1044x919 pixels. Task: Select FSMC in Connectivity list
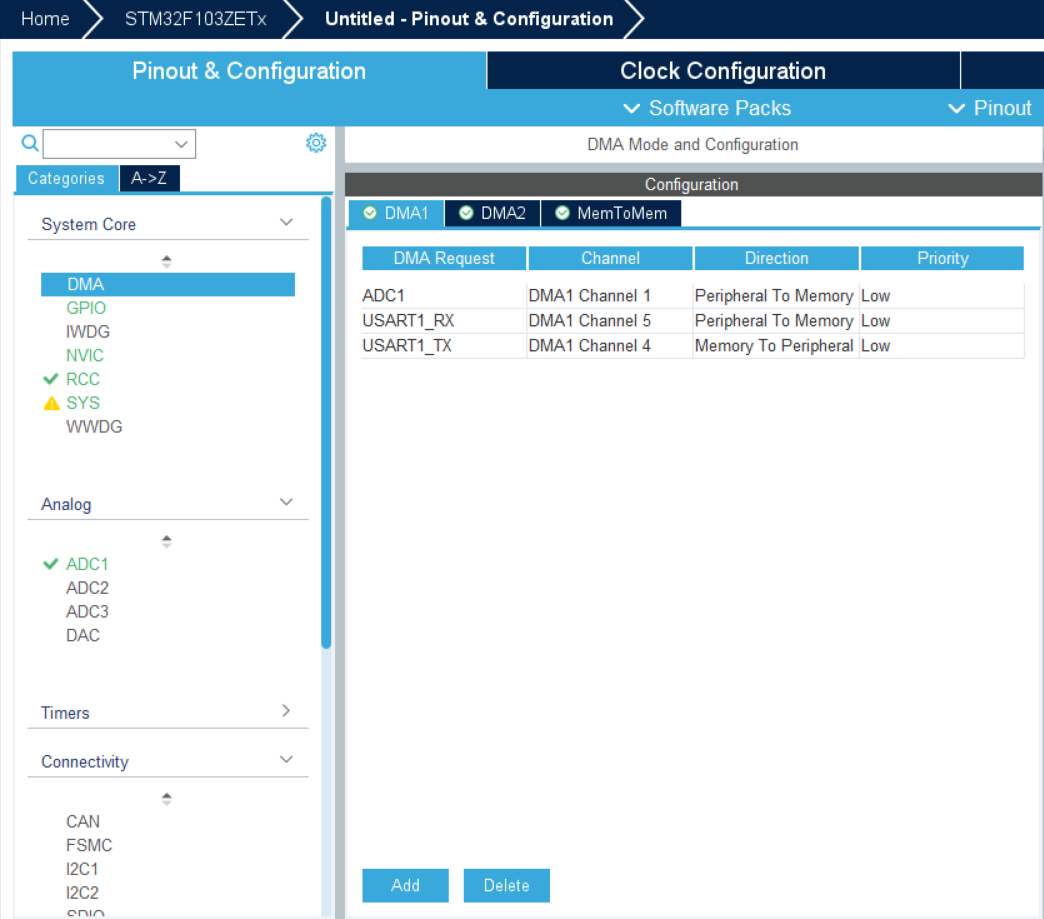click(x=89, y=846)
